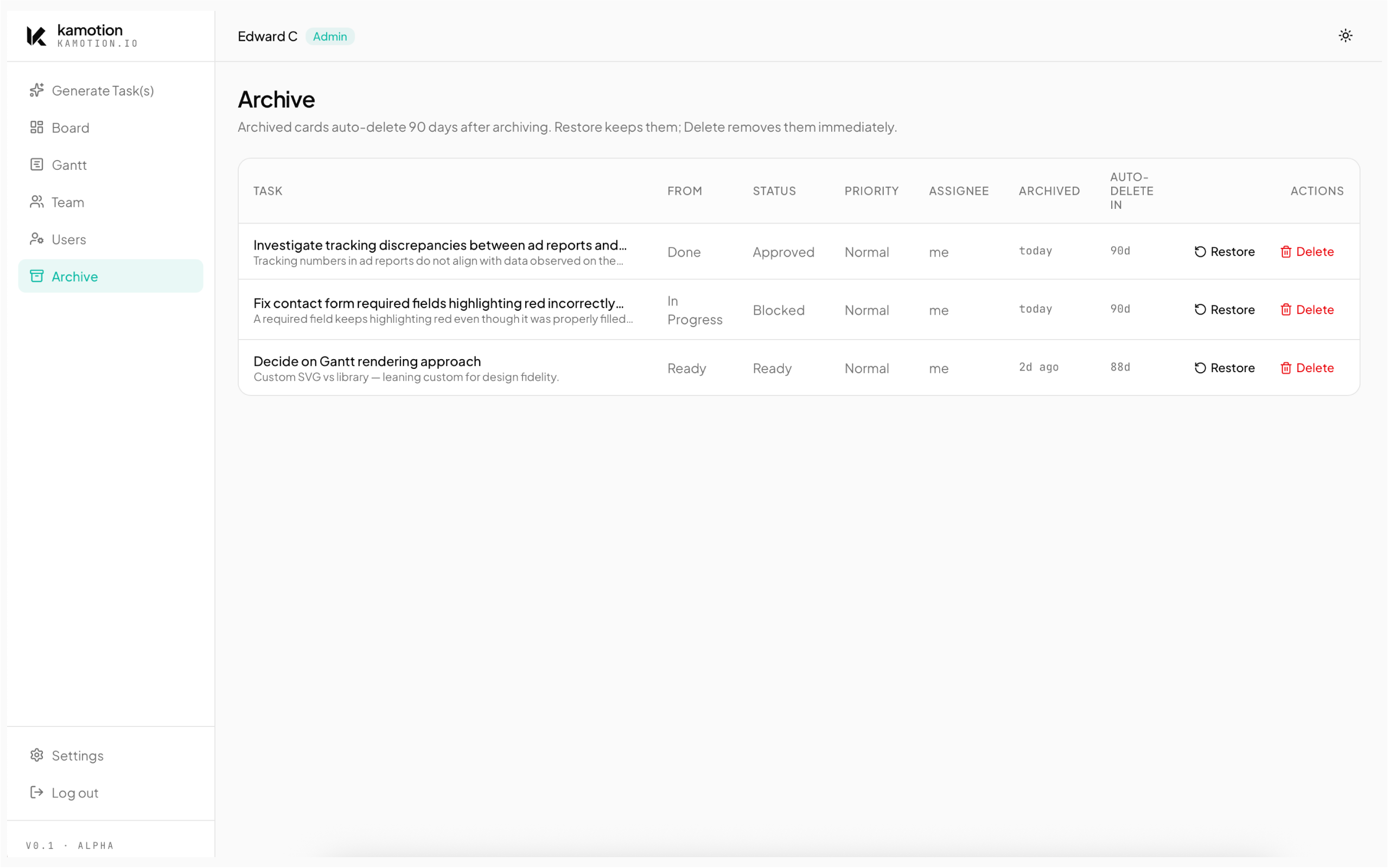1389x868 pixels.
Task: Restore the Decide on Gantt rendering task
Action: point(1224,367)
